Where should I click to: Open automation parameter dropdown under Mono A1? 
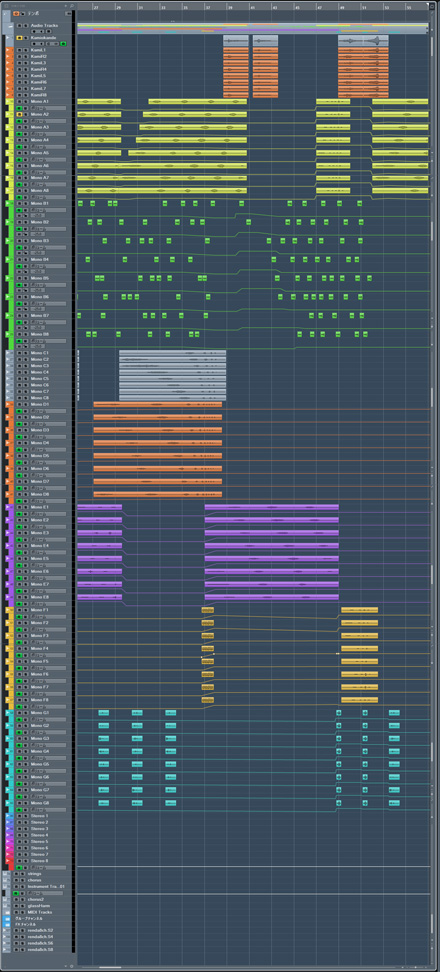[48, 108]
